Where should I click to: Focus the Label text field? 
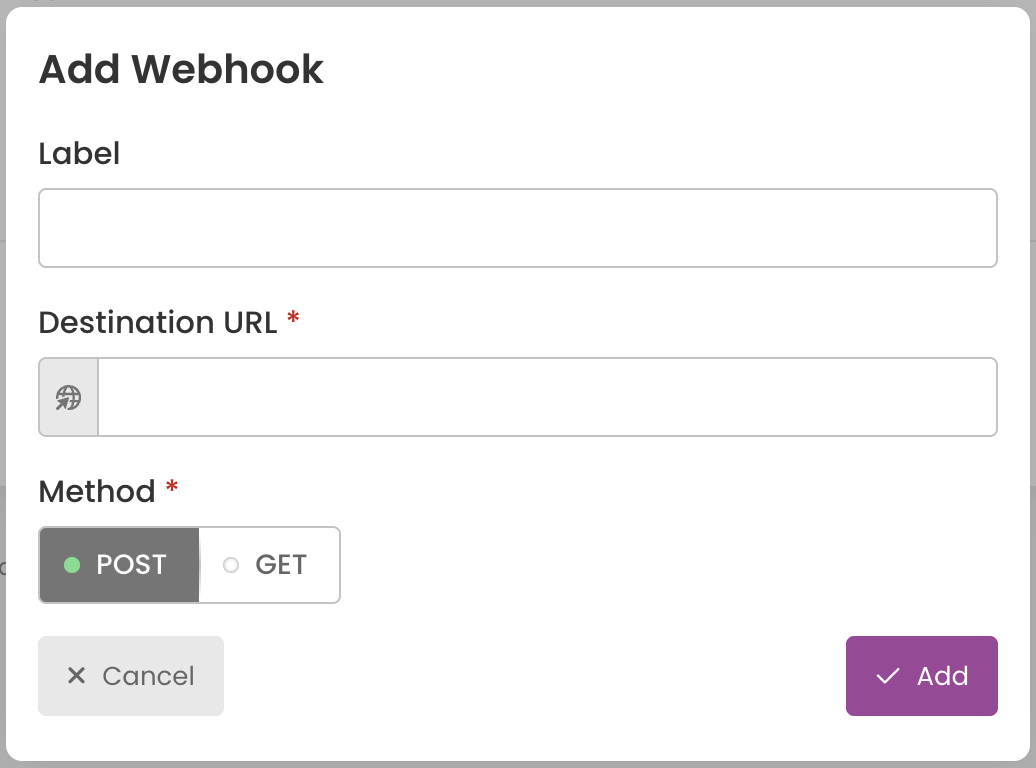(x=518, y=228)
